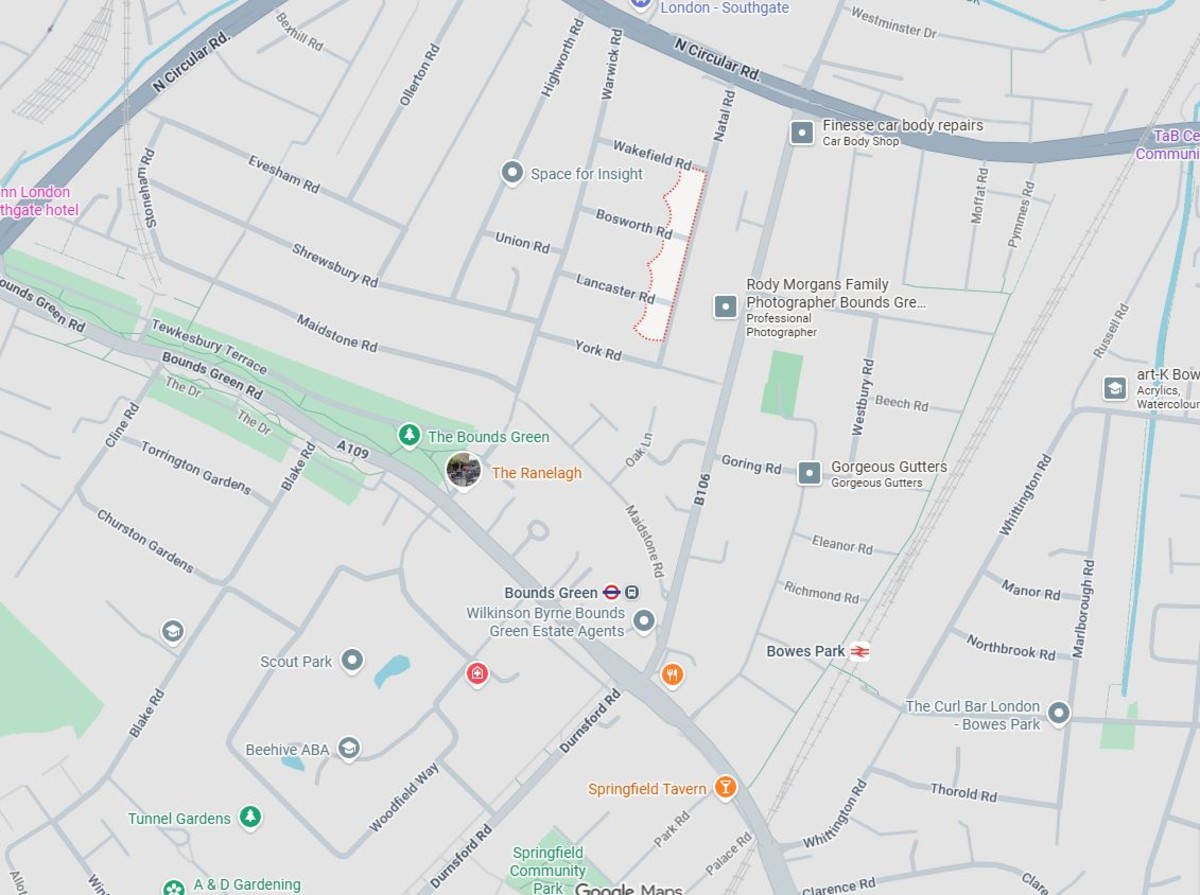Open the Rody Morgans Photographer pin
The height and width of the screenshot is (895, 1200).
click(726, 306)
